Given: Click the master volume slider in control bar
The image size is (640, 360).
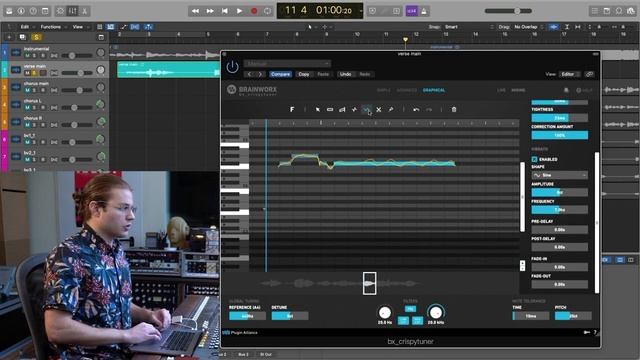Looking at the screenshot, I should point(508,11).
